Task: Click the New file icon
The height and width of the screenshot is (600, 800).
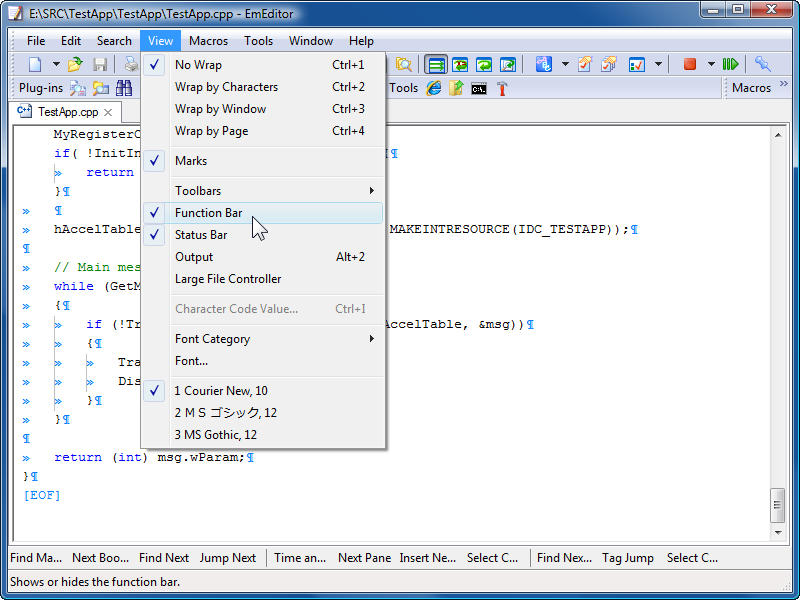Action: click(35, 65)
